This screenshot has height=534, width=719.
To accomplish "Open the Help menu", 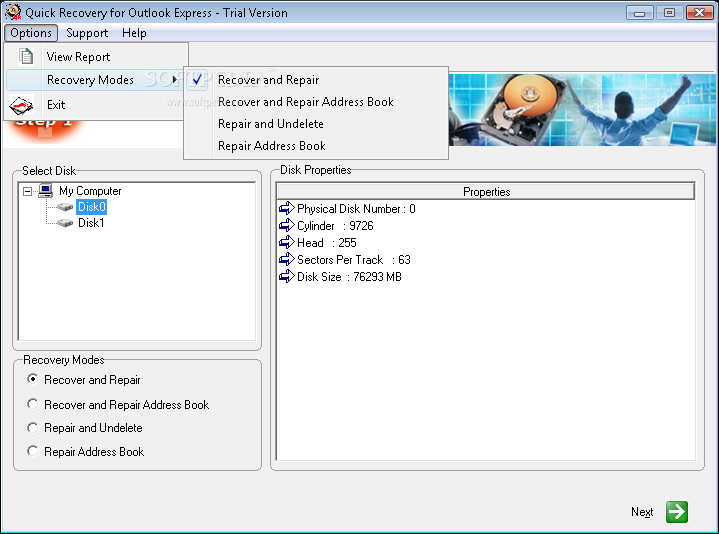I will (x=134, y=33).
